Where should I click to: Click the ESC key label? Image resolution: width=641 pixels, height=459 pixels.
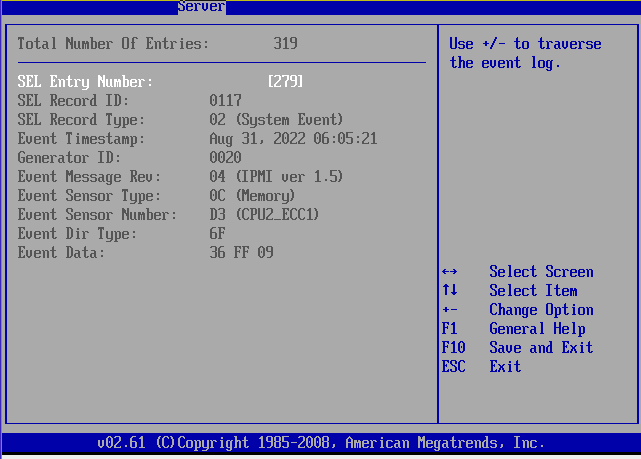tap(453, 367)
